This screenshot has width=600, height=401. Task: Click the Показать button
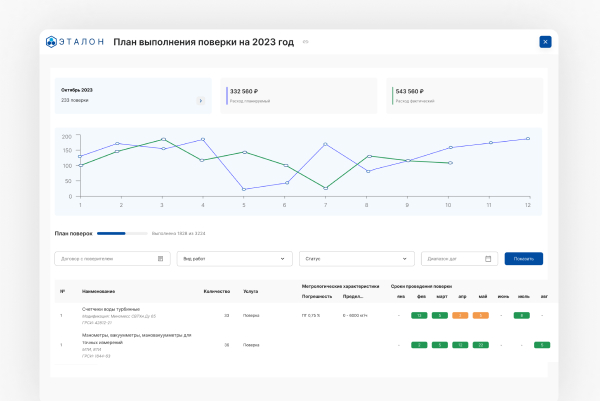tap(523, 259)
